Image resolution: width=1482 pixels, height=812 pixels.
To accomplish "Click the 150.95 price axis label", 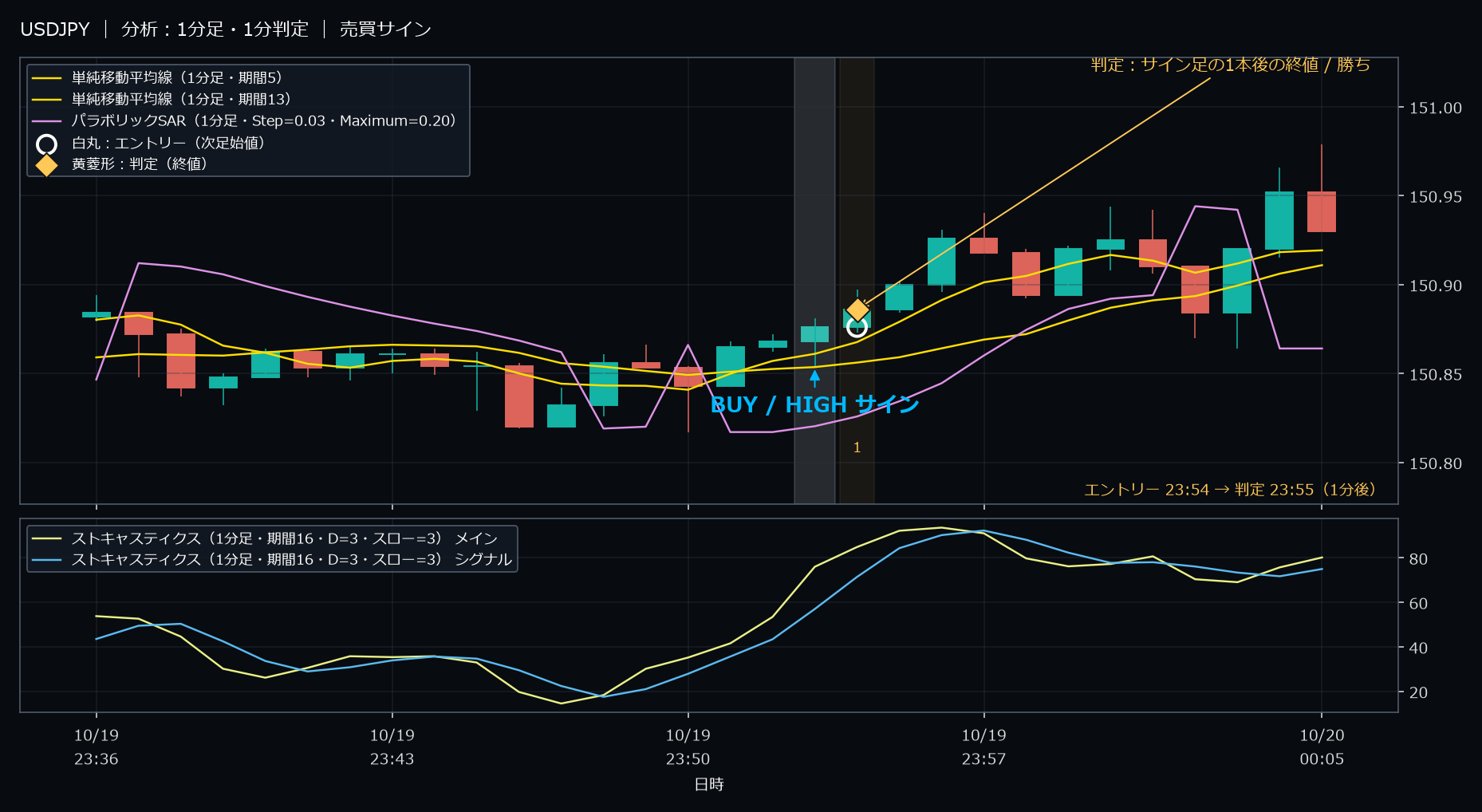I will 1436,196.
